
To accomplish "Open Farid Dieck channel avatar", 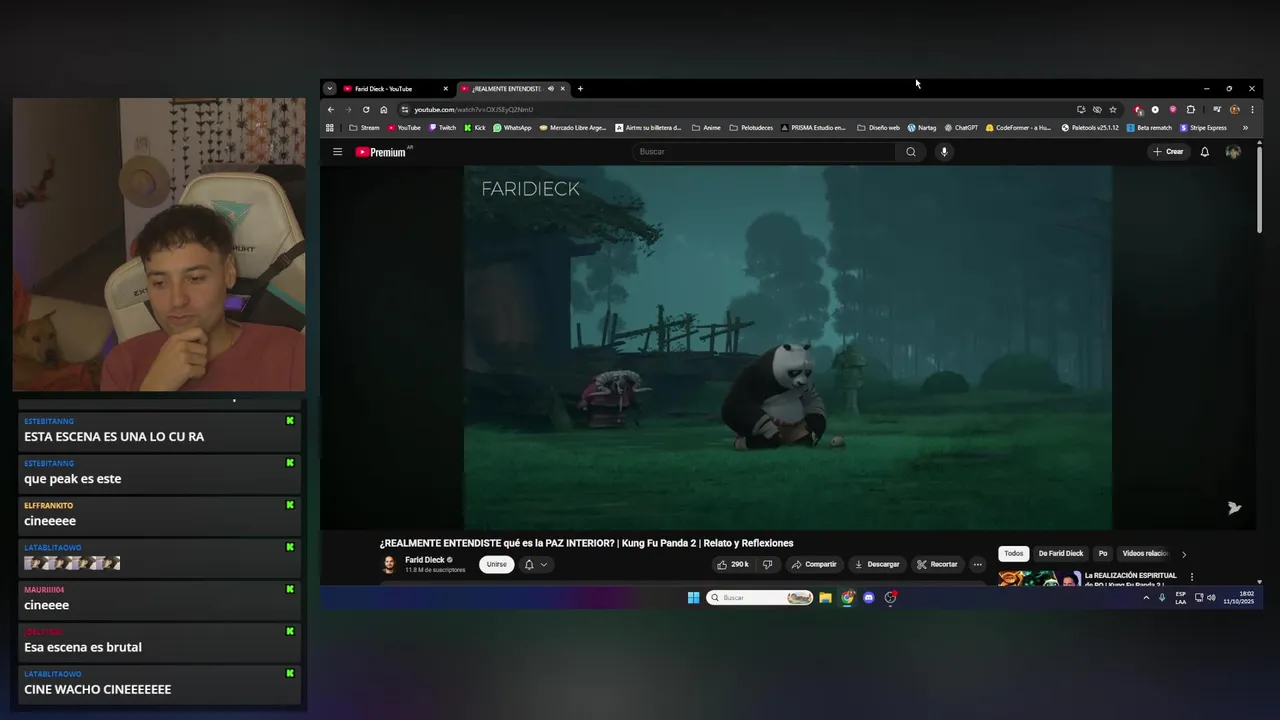I will pyautogui.click(x=389, y=565).
